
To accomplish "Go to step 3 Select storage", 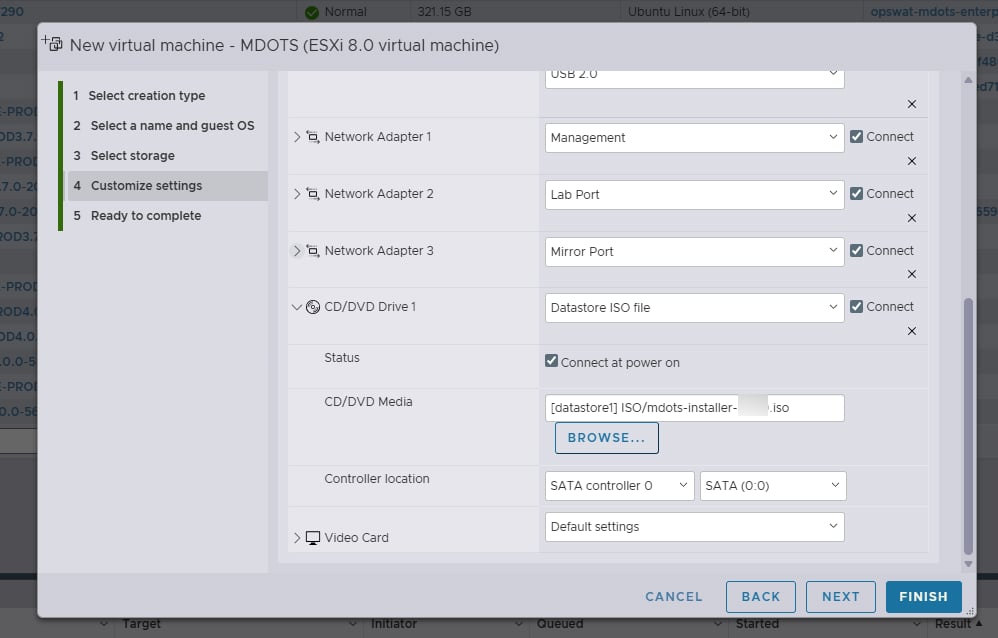I will pos(132,156).
